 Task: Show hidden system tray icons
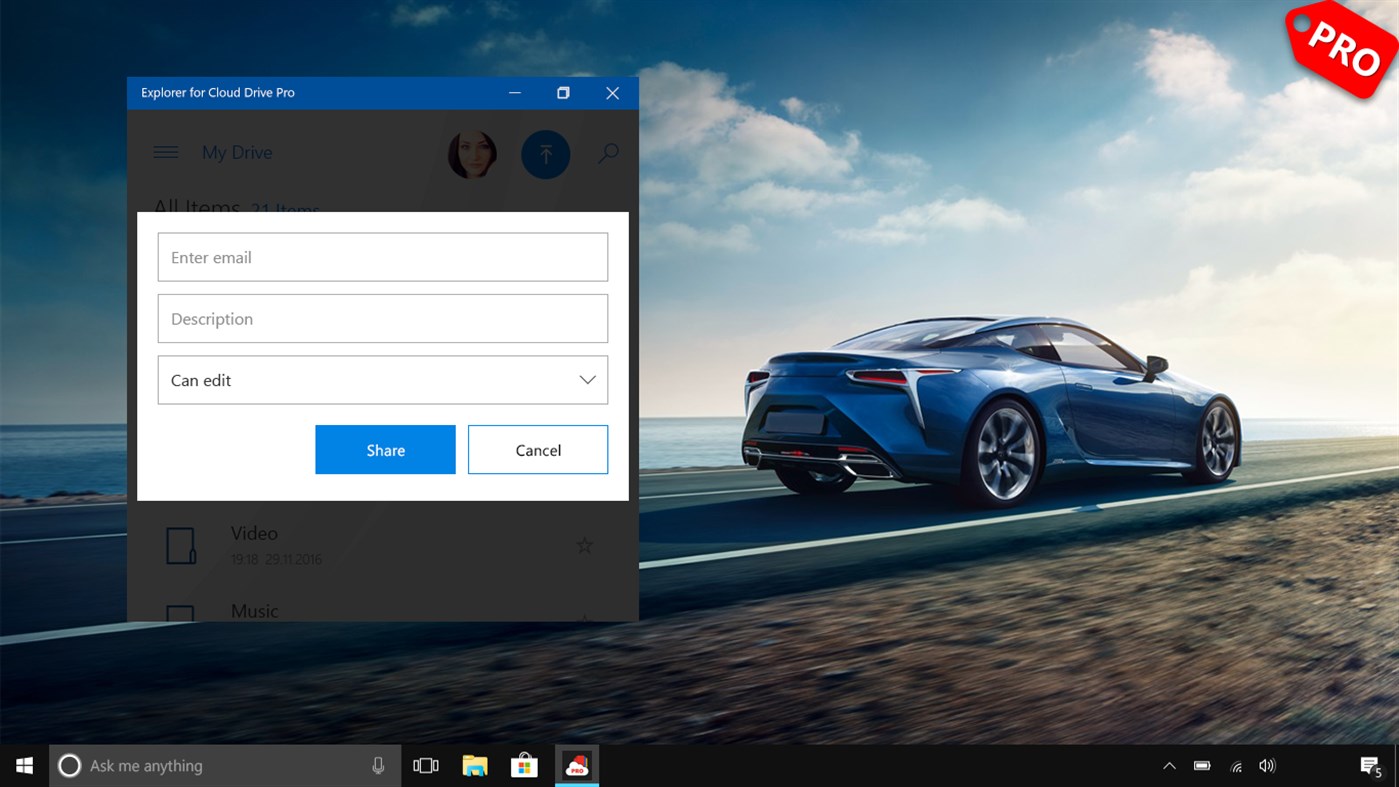click(x=1168, y=765)
